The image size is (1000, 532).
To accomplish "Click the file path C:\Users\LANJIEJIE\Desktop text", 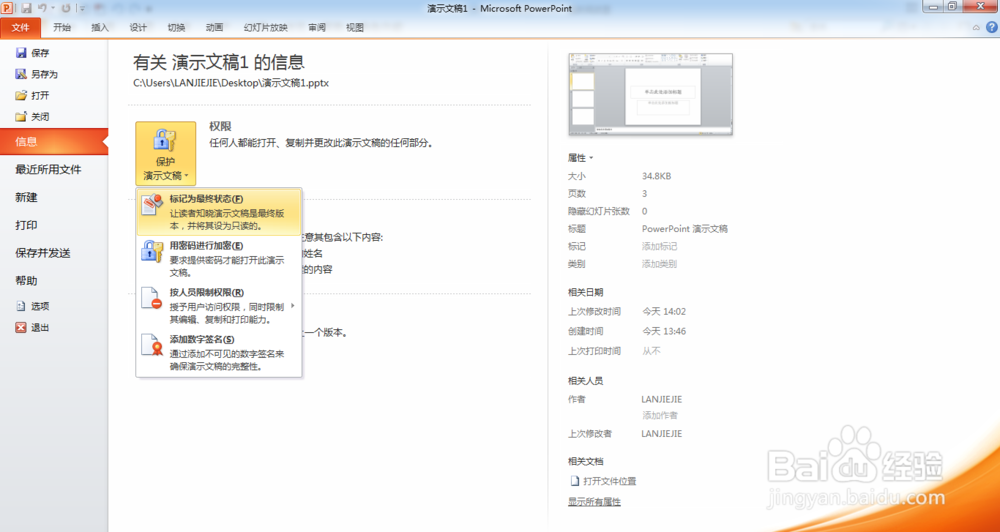I will [x=231, y=83].
